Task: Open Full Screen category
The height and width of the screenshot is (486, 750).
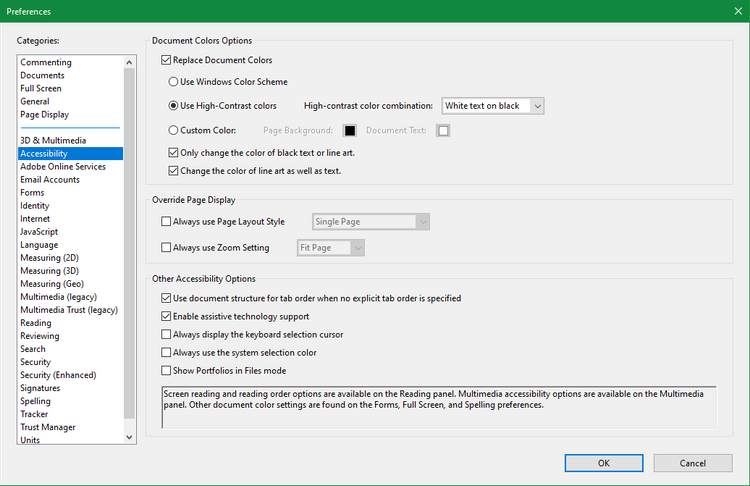Action: (41, 88)
